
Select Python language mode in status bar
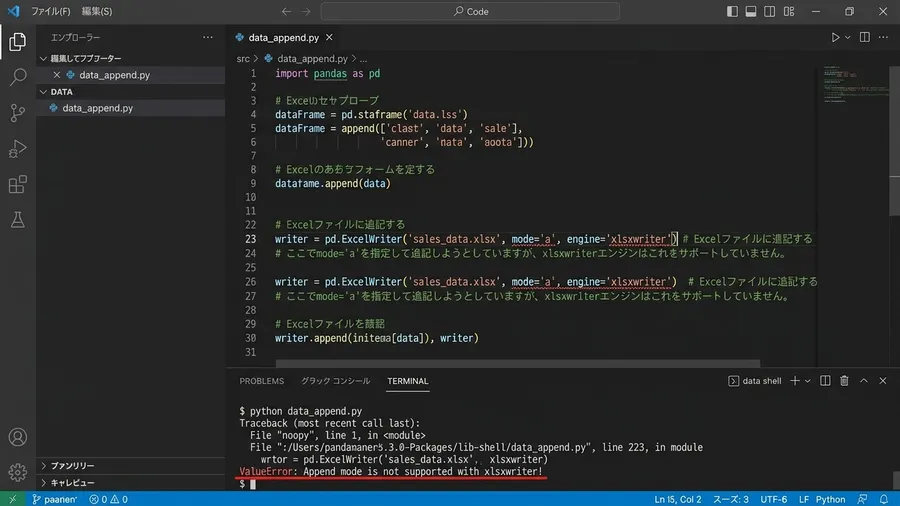click(x=831, y=499)
